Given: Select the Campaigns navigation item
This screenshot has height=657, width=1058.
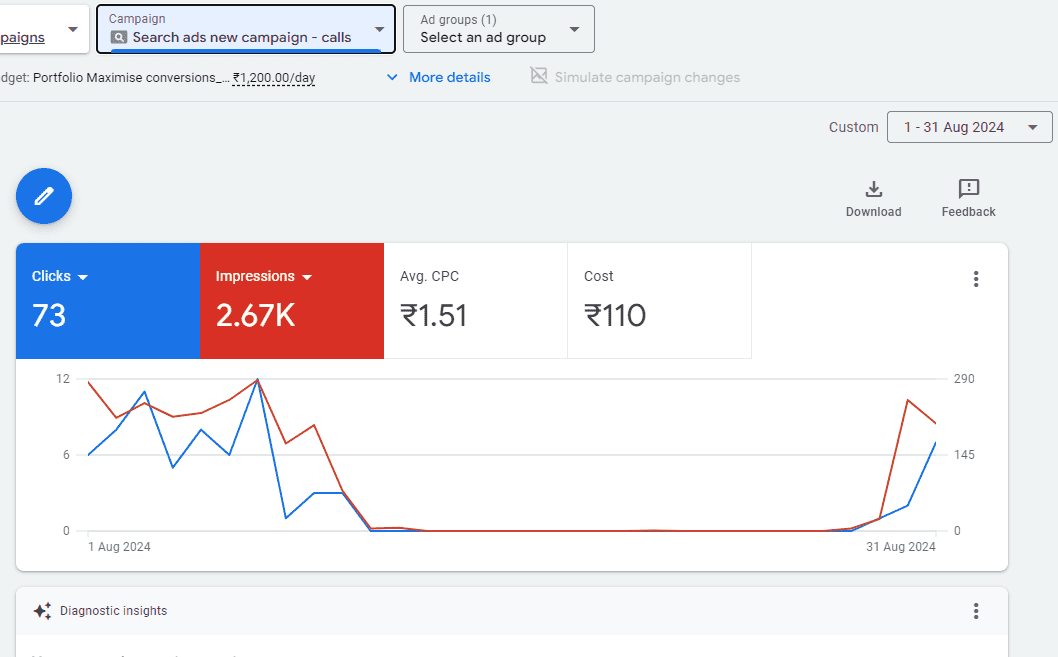Looking at the screenshot, I should [24, 37].
